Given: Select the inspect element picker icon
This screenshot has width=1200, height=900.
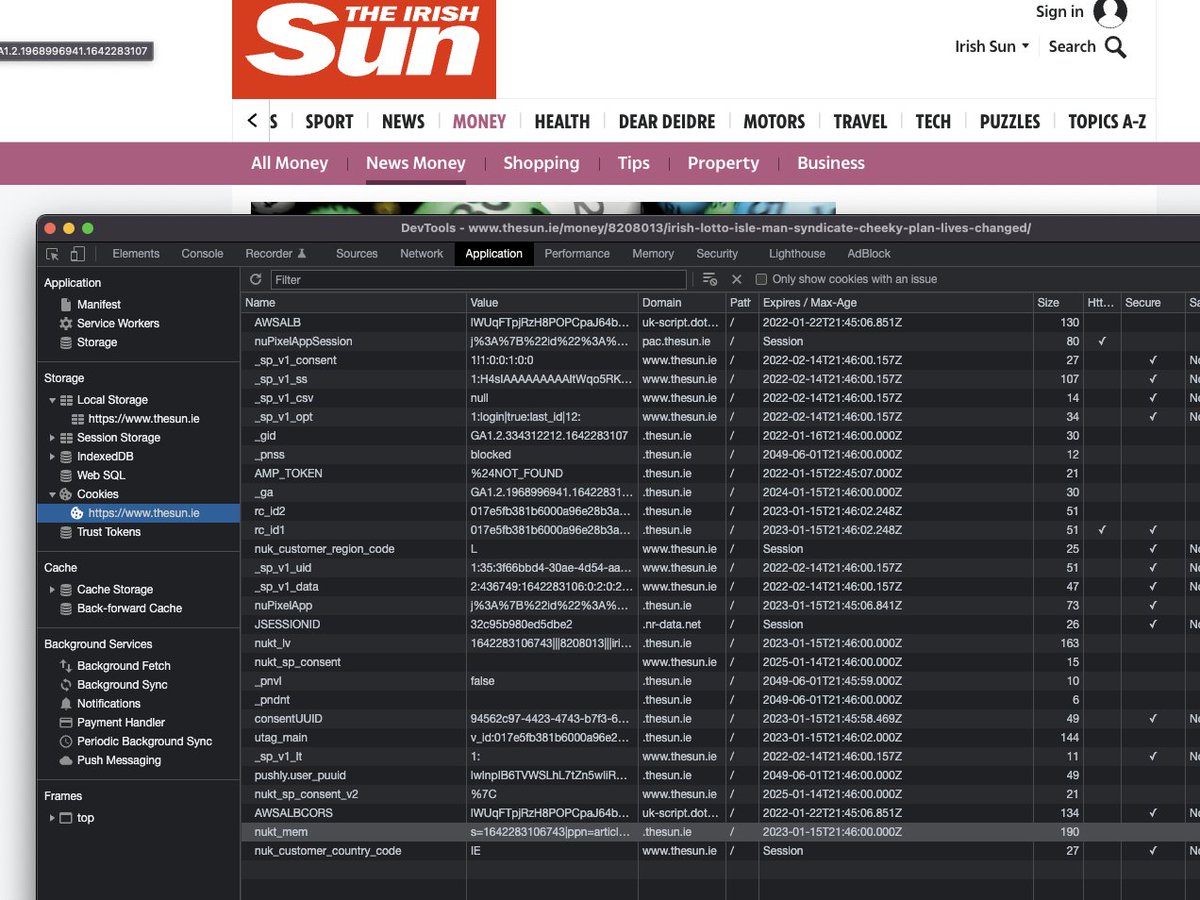Looking at the screenshot, I should tap(53, 254).
